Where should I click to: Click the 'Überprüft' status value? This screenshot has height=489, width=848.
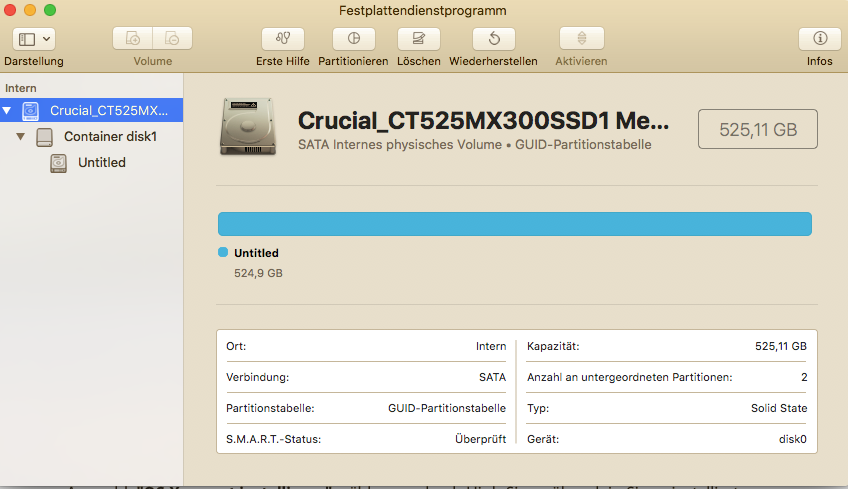(480, 439)
